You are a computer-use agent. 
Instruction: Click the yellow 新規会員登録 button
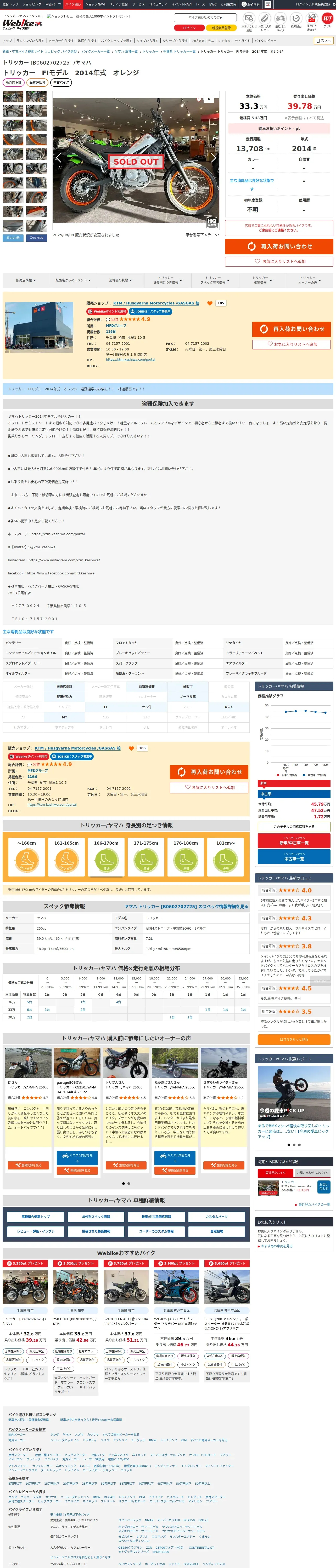pos(221,28)
